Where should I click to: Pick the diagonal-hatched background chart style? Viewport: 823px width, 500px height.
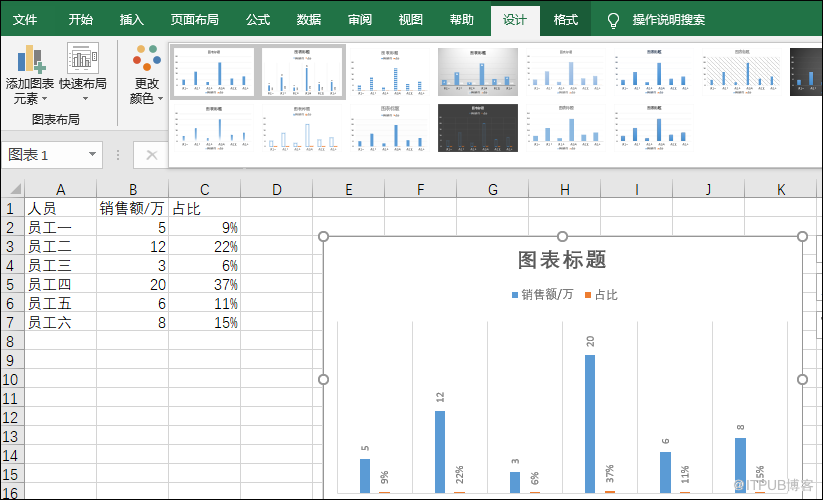coord(741,73)
